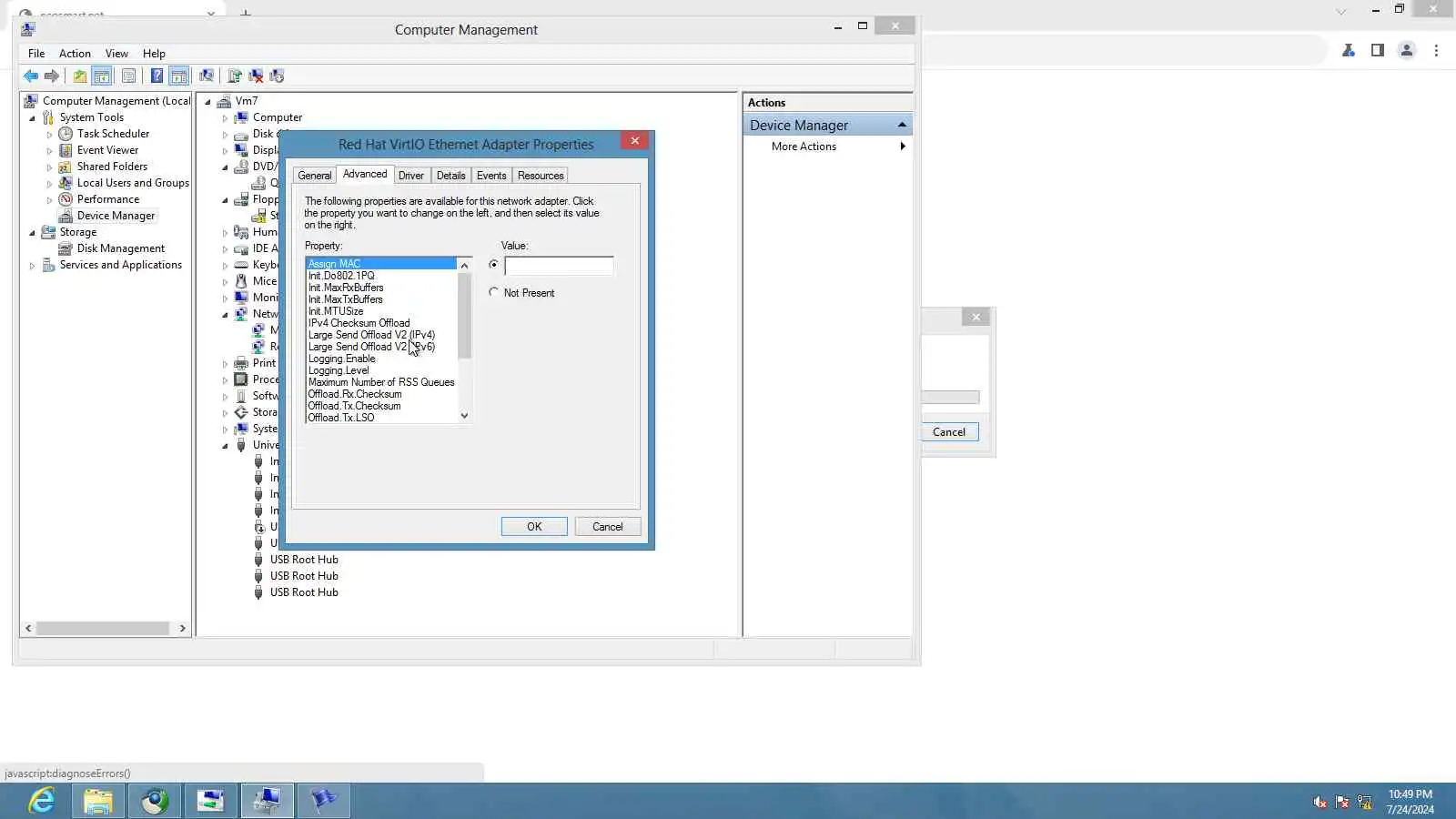Click the blue Help question mark icon
This screenshot has height=819, width=1456.
pos(157,76)
